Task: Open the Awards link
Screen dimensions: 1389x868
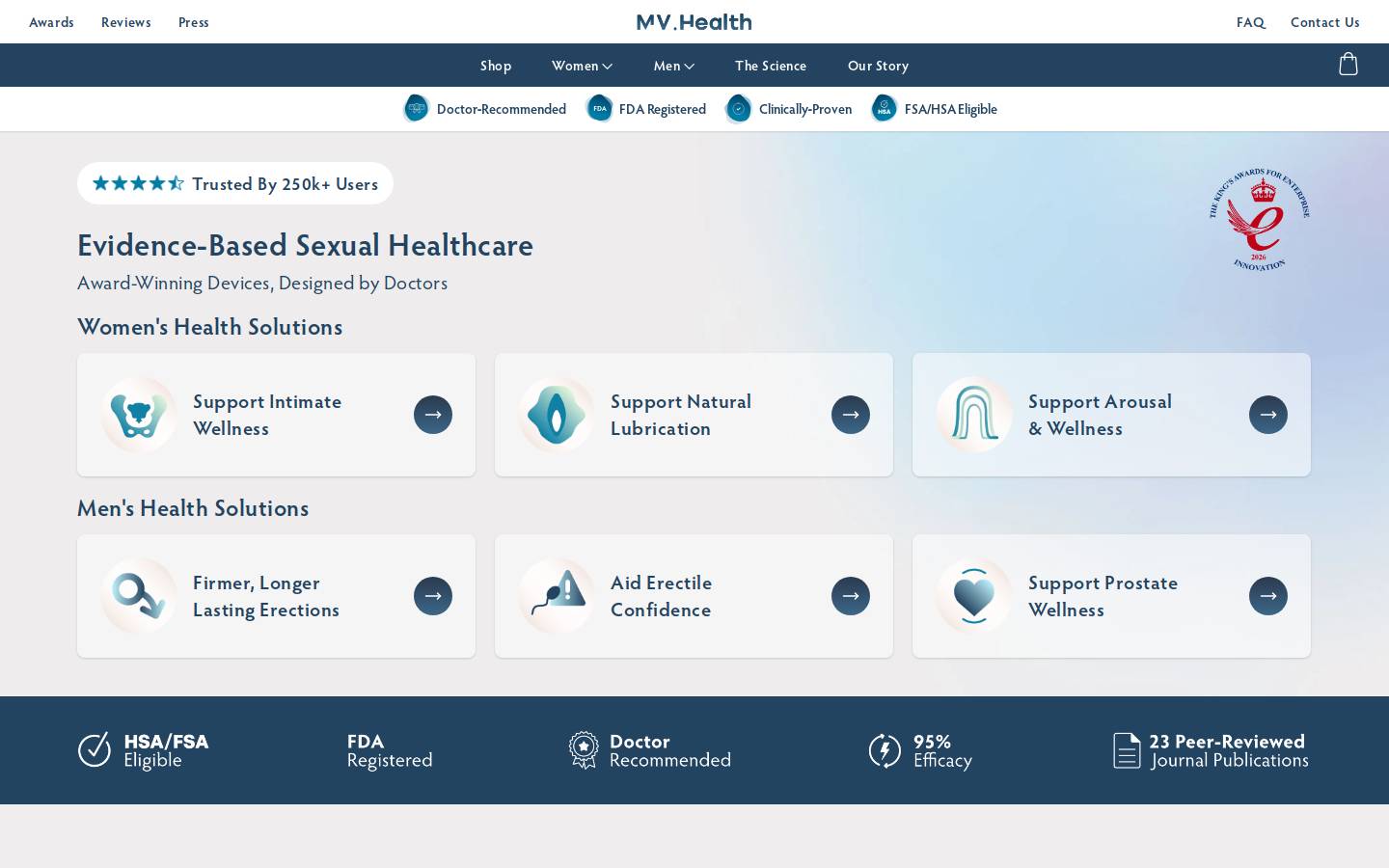Action: click(x=51, y=22)
